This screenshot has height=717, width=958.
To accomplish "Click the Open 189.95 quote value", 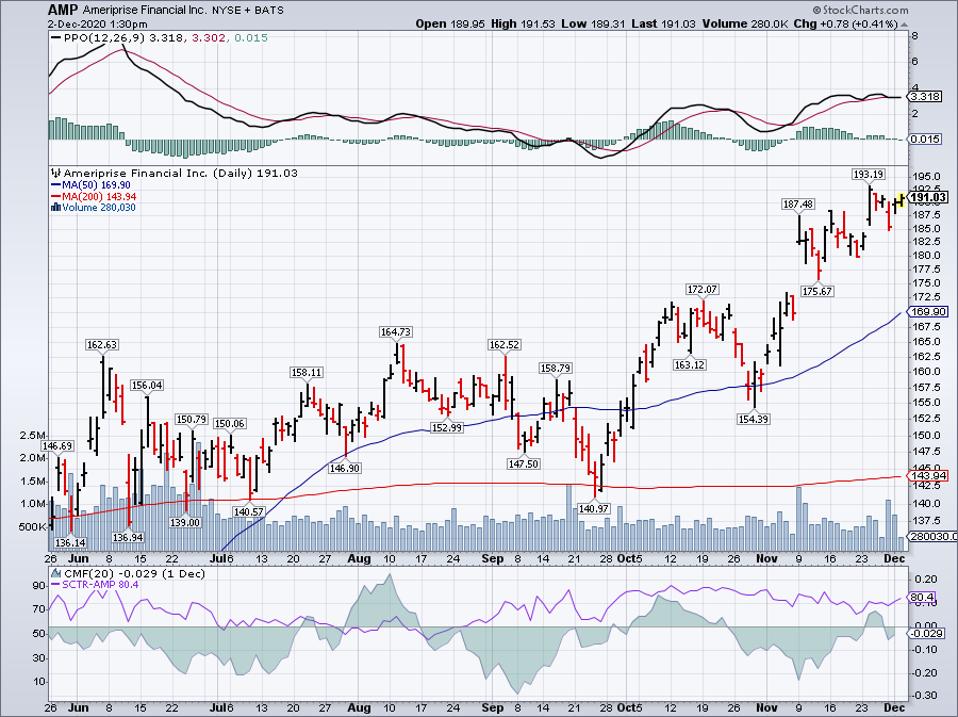I will 450,24.
